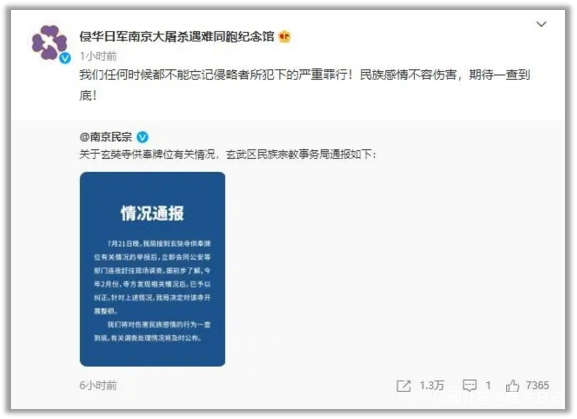Click the 情况通报 heading inside the image
Screen dimensions: 577x419
[152, 213]
